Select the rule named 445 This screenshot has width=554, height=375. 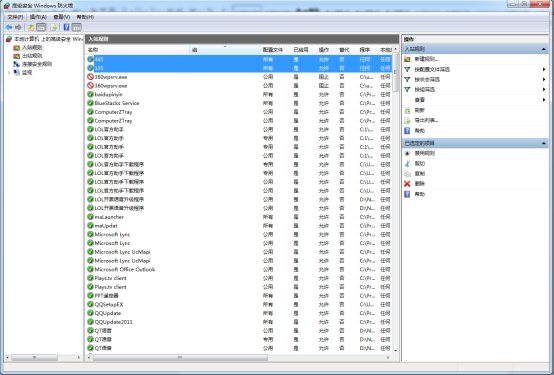(239, 59)
